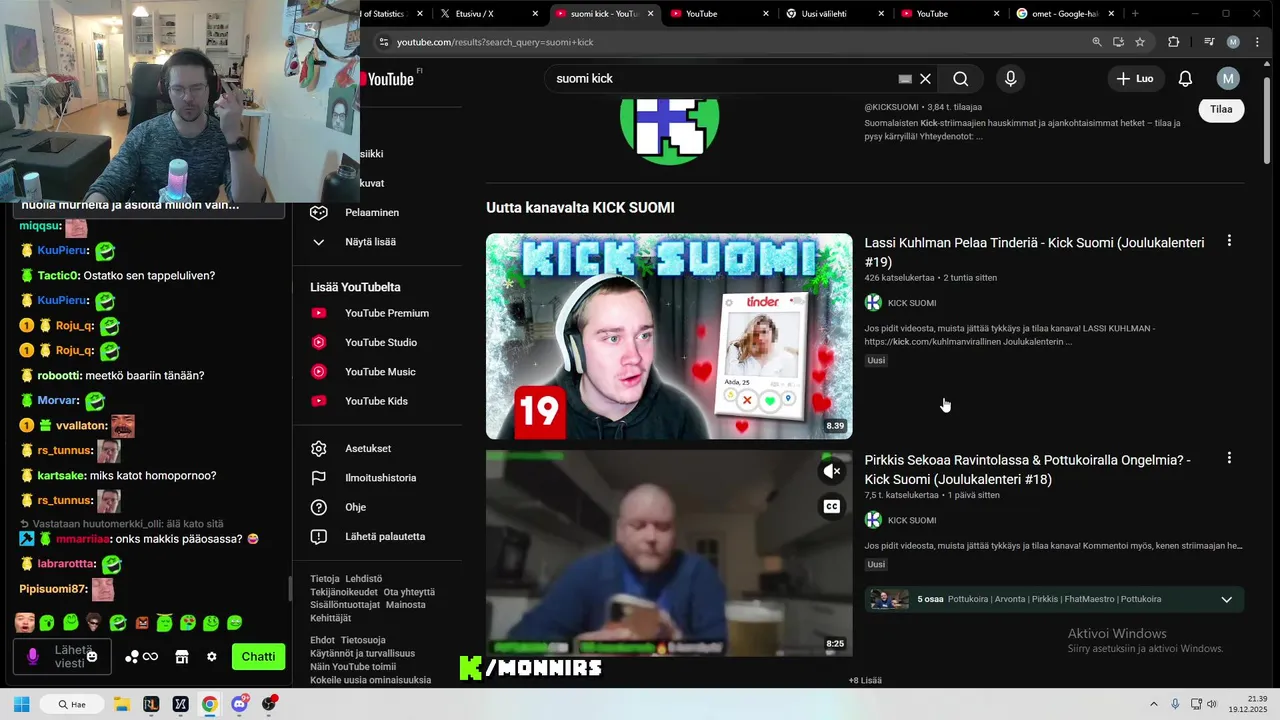The width and height of the screenshot is (1280, 720).
Task: Open options menu for Pirkkis Sekoaa video
Action: tap(1229, 458)
